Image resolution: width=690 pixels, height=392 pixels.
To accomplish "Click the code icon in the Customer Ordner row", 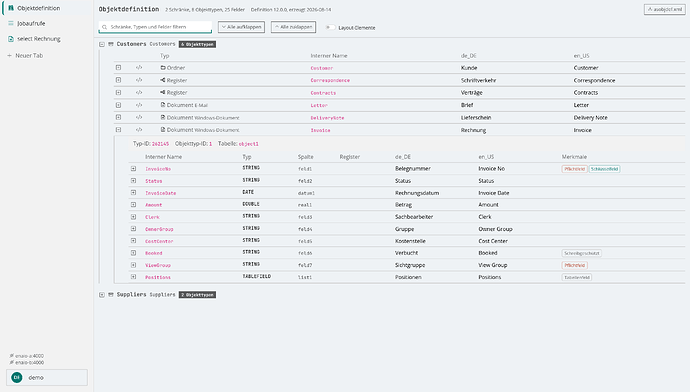I will click(x=139, y=68).
